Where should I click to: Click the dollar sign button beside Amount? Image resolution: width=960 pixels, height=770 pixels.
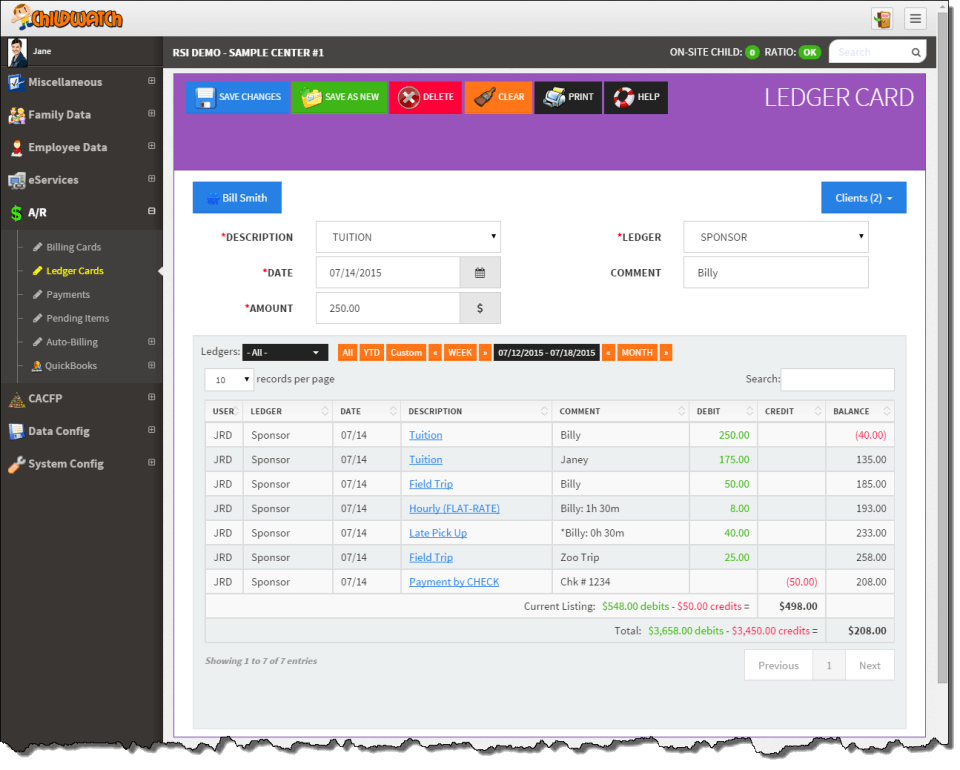coord(480,308)
